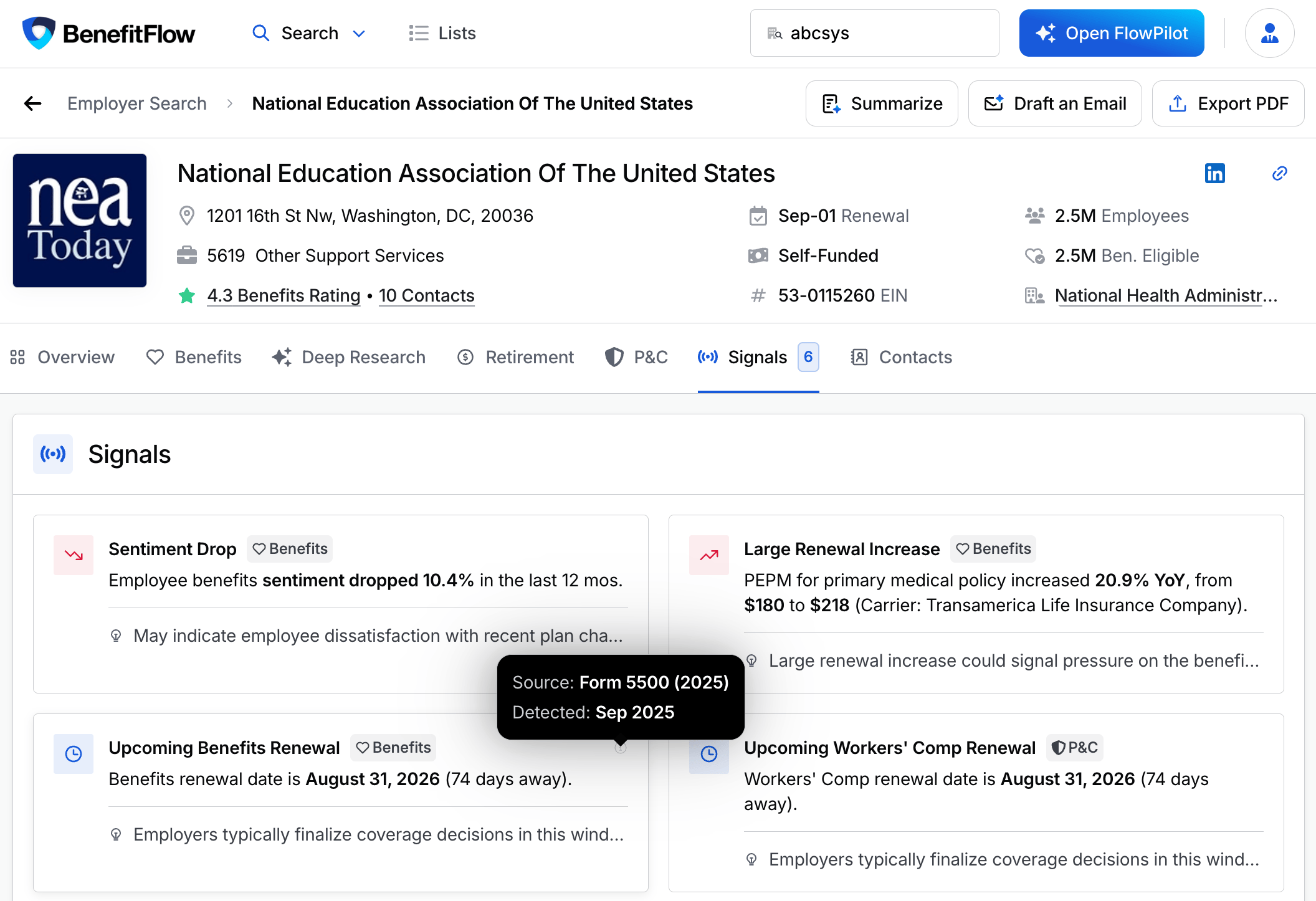Open the Lists page
The height and width of the screenshot is (901, 1316).
(x=442, y=33)
